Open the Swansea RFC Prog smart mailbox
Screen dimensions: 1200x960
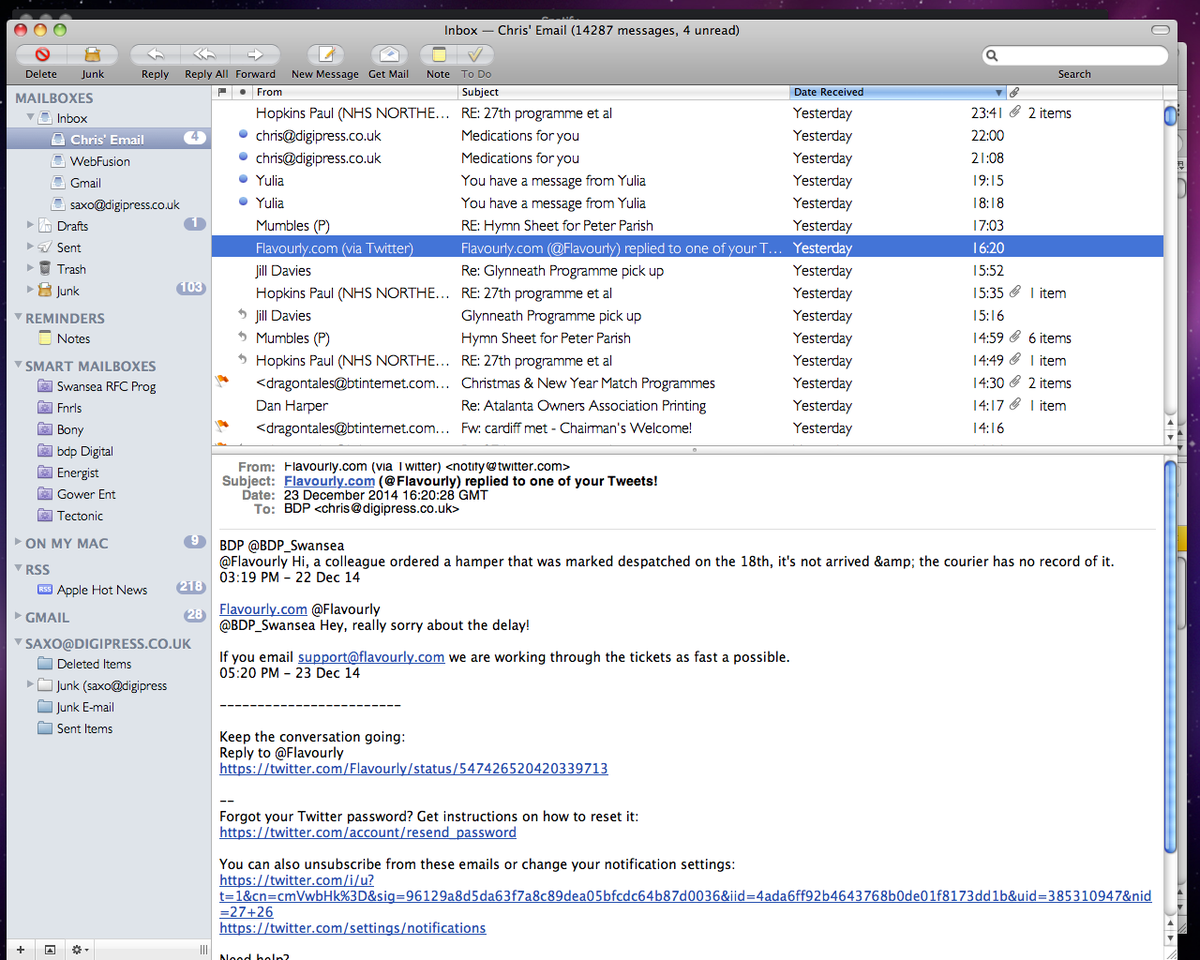tap(106, 386)
